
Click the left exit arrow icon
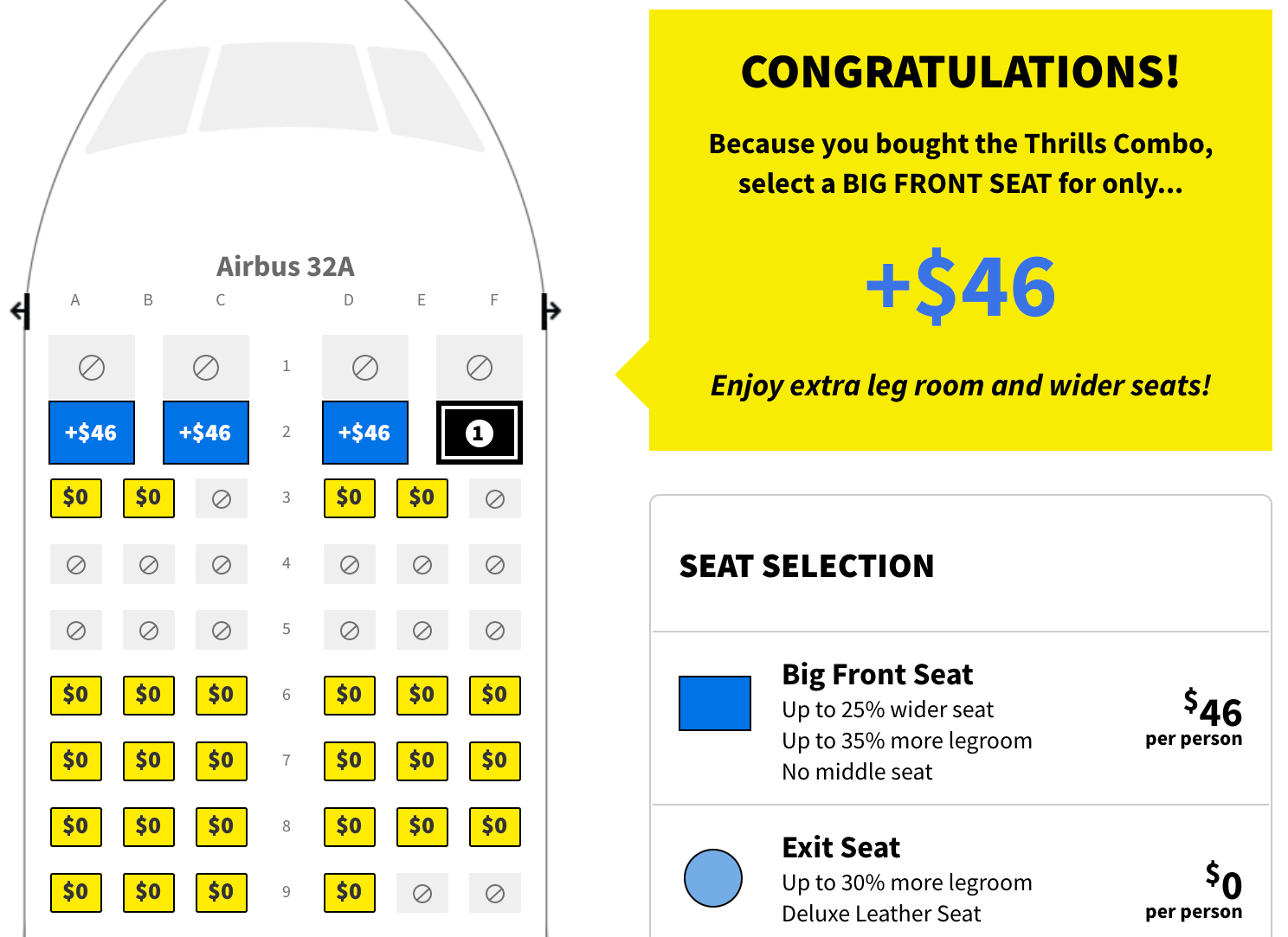(20, 311)
